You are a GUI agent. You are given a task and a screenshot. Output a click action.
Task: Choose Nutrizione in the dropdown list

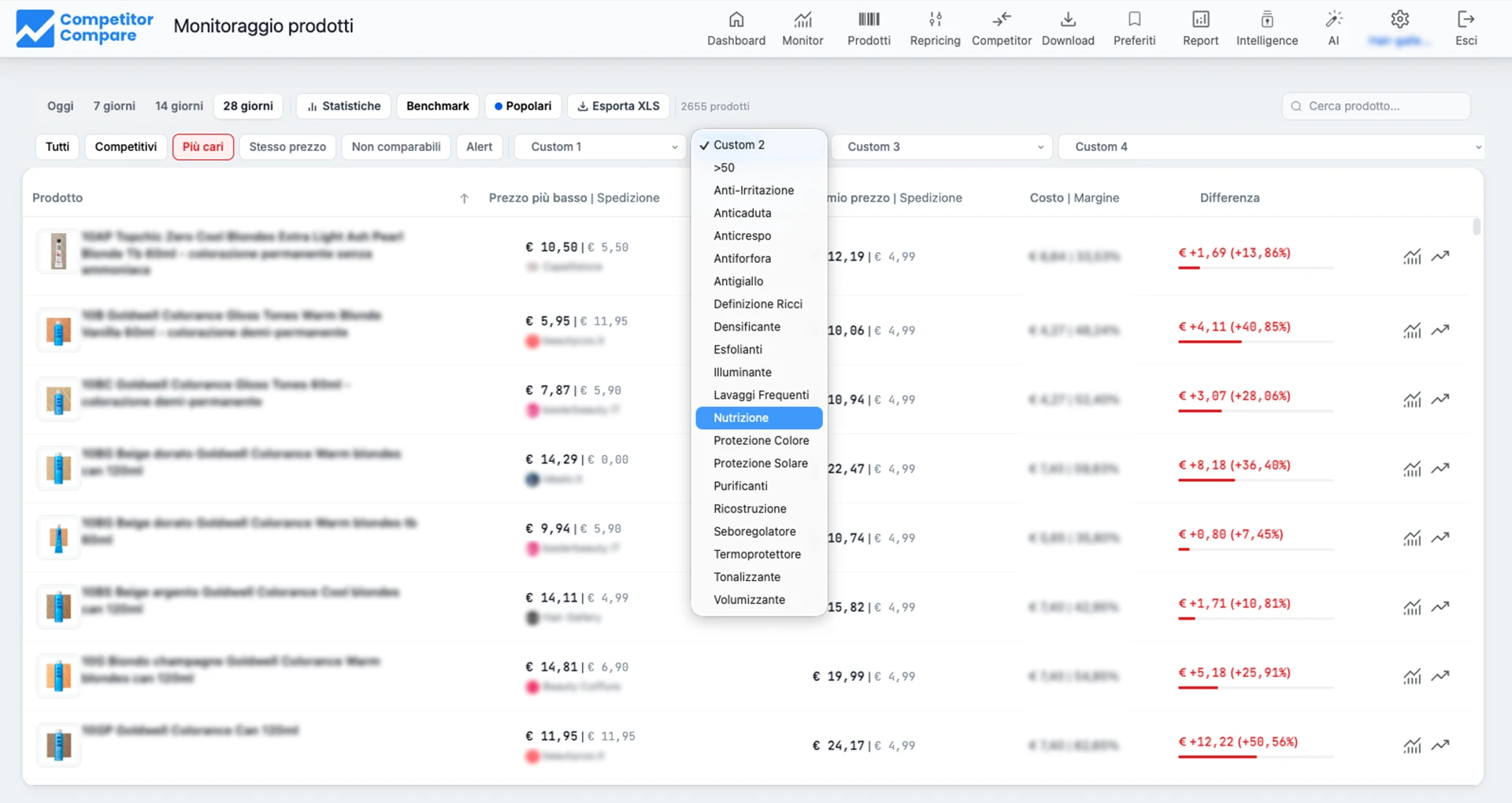(x=759, y=418)
